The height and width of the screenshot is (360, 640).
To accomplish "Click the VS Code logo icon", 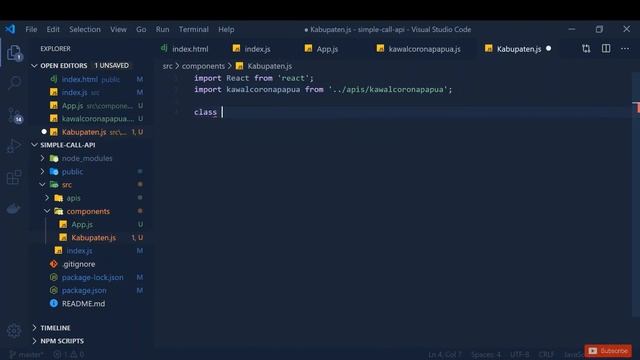I will coord(10,29).
